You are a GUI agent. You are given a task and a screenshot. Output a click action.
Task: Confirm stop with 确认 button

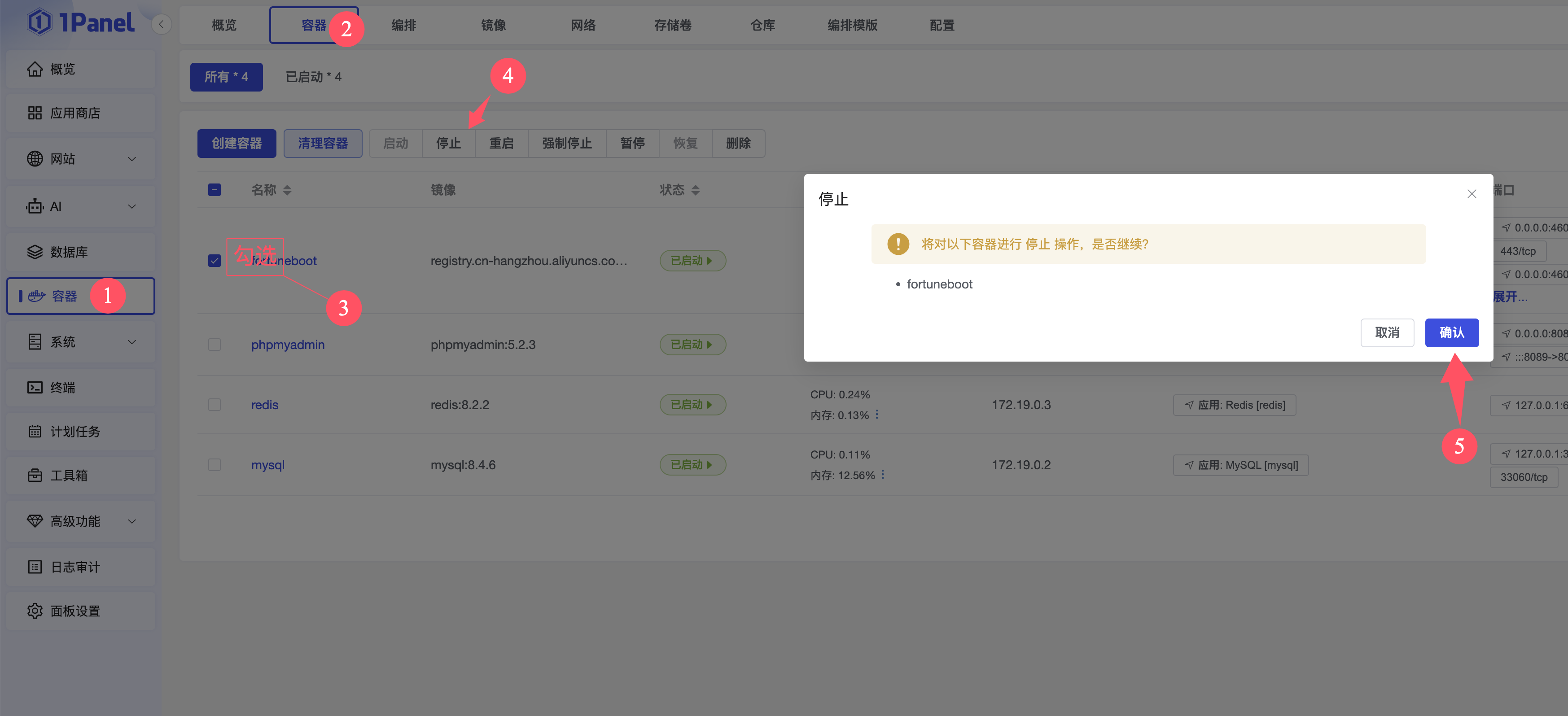1451,333
